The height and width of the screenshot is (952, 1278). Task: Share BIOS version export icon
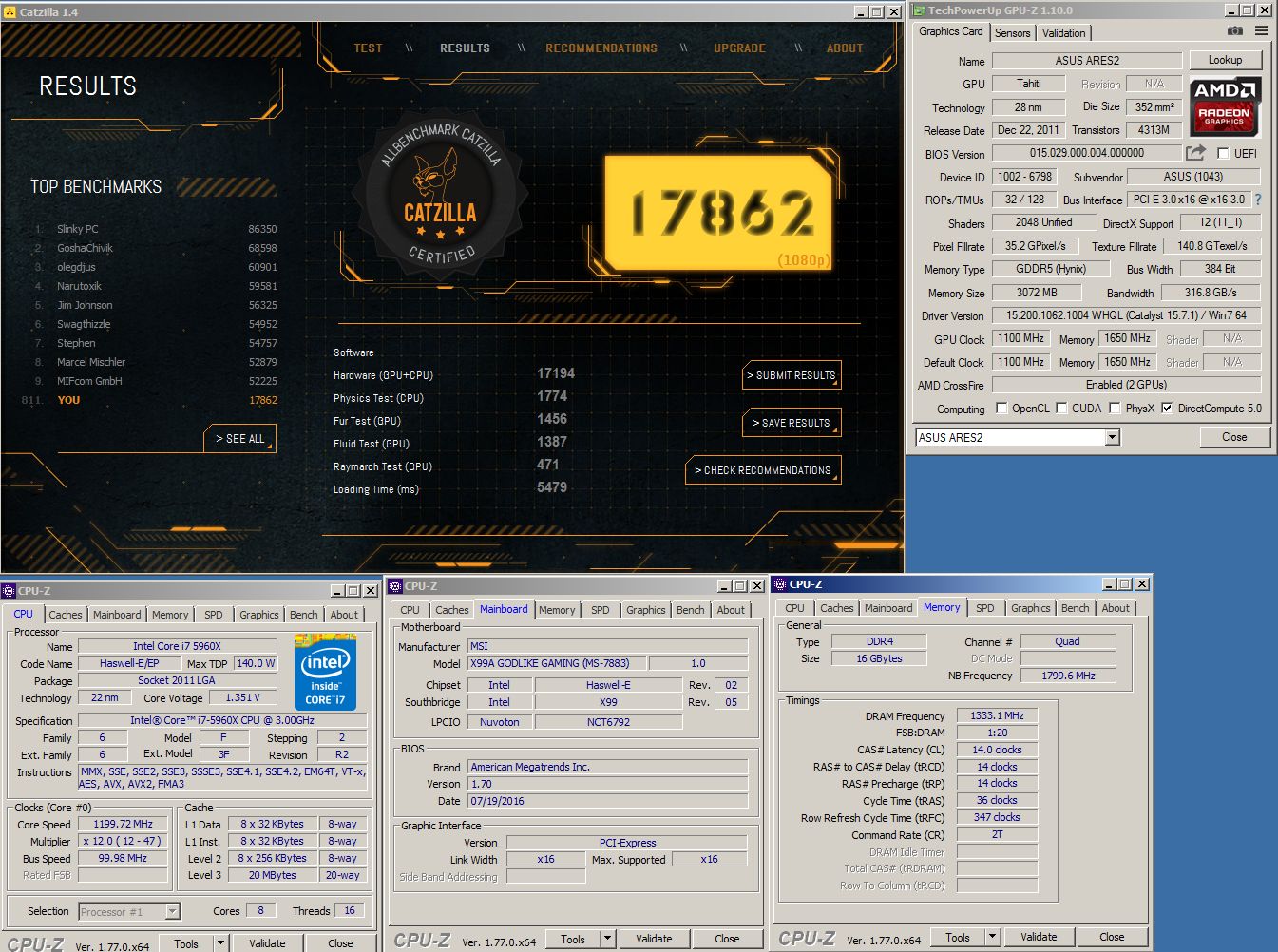[1195, 153]
